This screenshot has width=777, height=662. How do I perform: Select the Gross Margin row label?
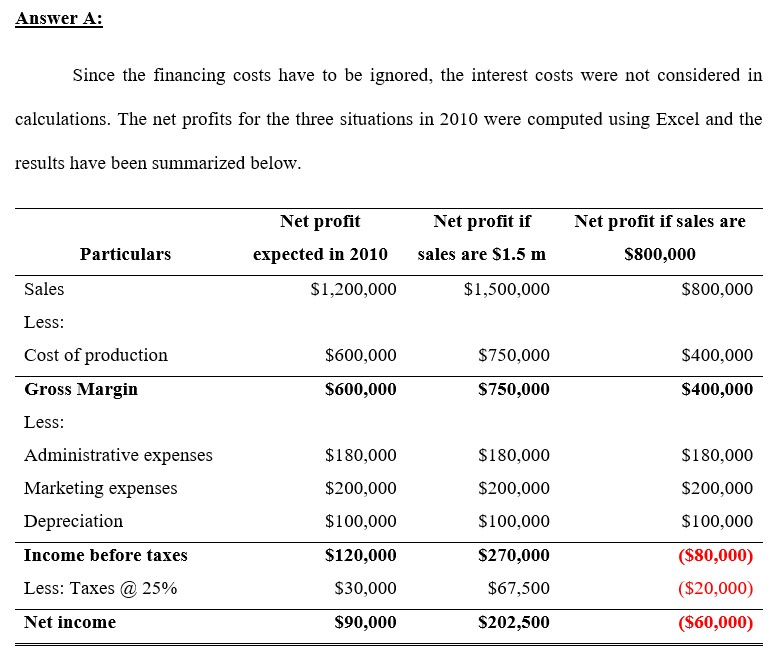pos(81,389)
